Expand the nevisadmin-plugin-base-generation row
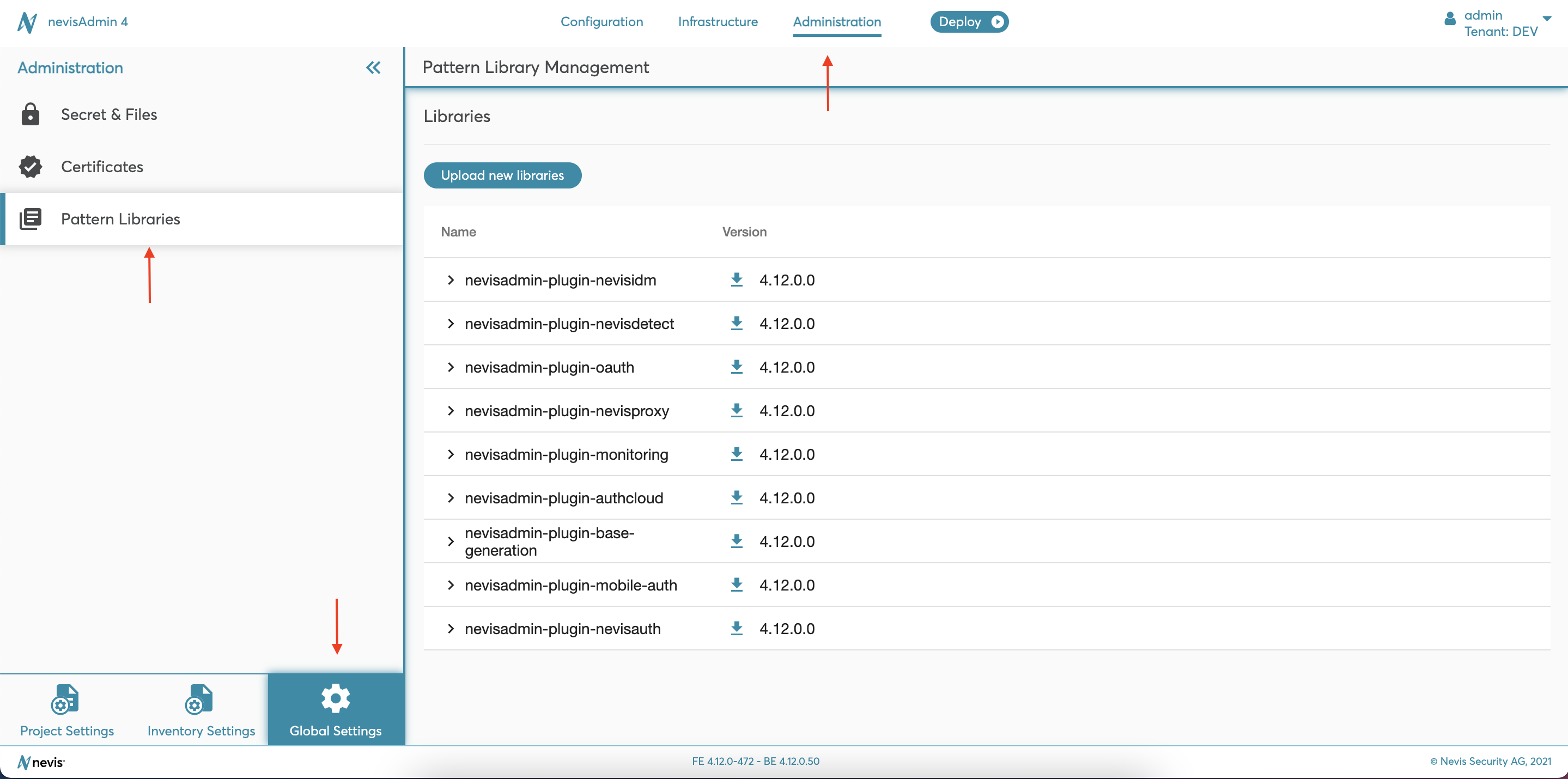 tap(451, 541)
